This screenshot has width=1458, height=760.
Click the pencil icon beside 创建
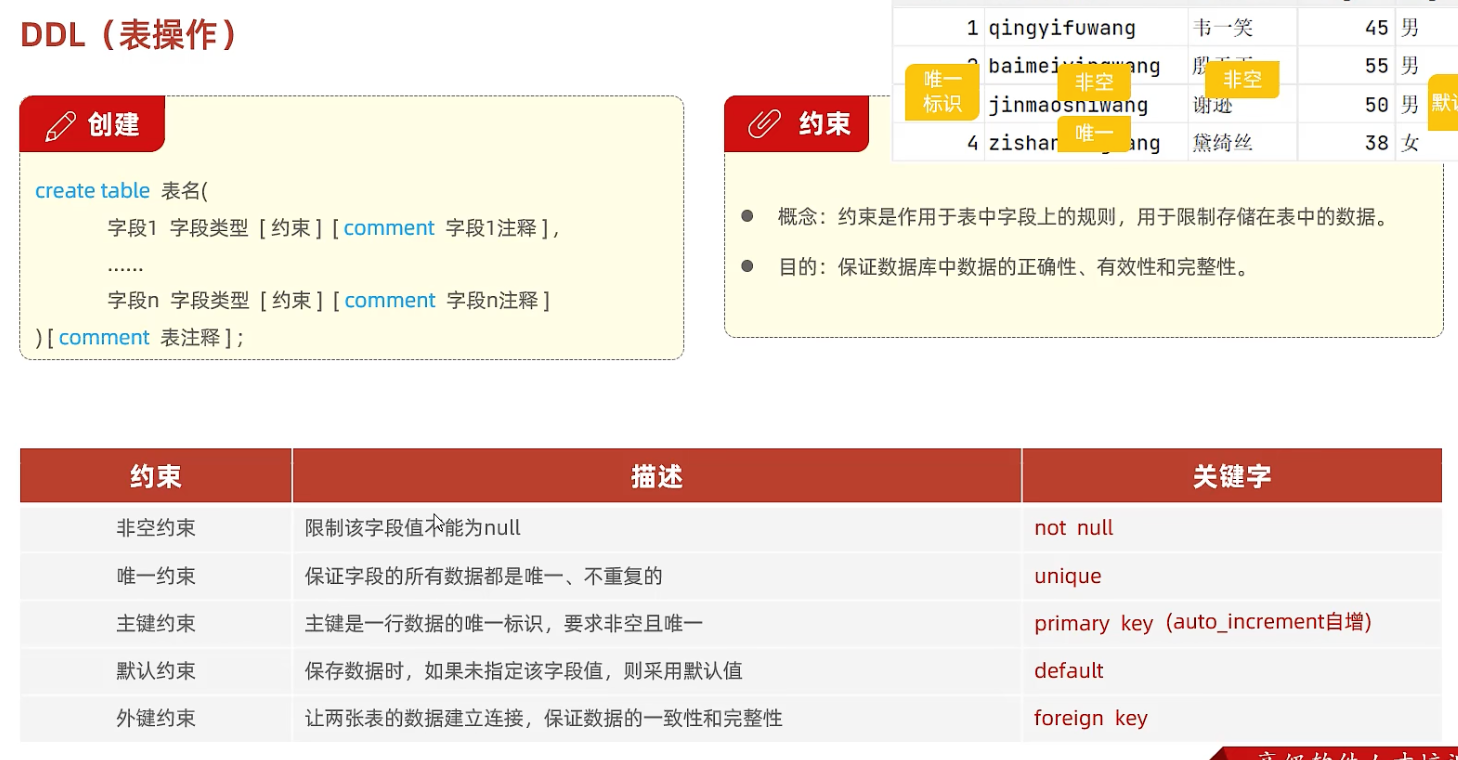pos(60,125)
